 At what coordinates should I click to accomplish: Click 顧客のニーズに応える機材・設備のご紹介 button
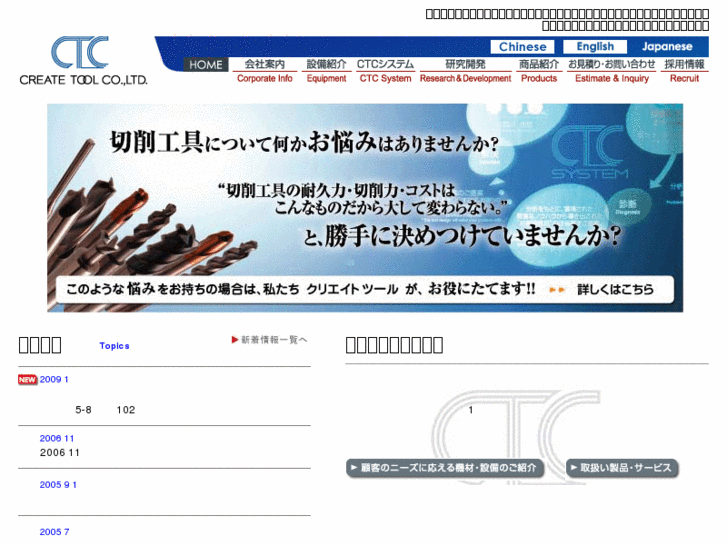[x=445, y=468]
